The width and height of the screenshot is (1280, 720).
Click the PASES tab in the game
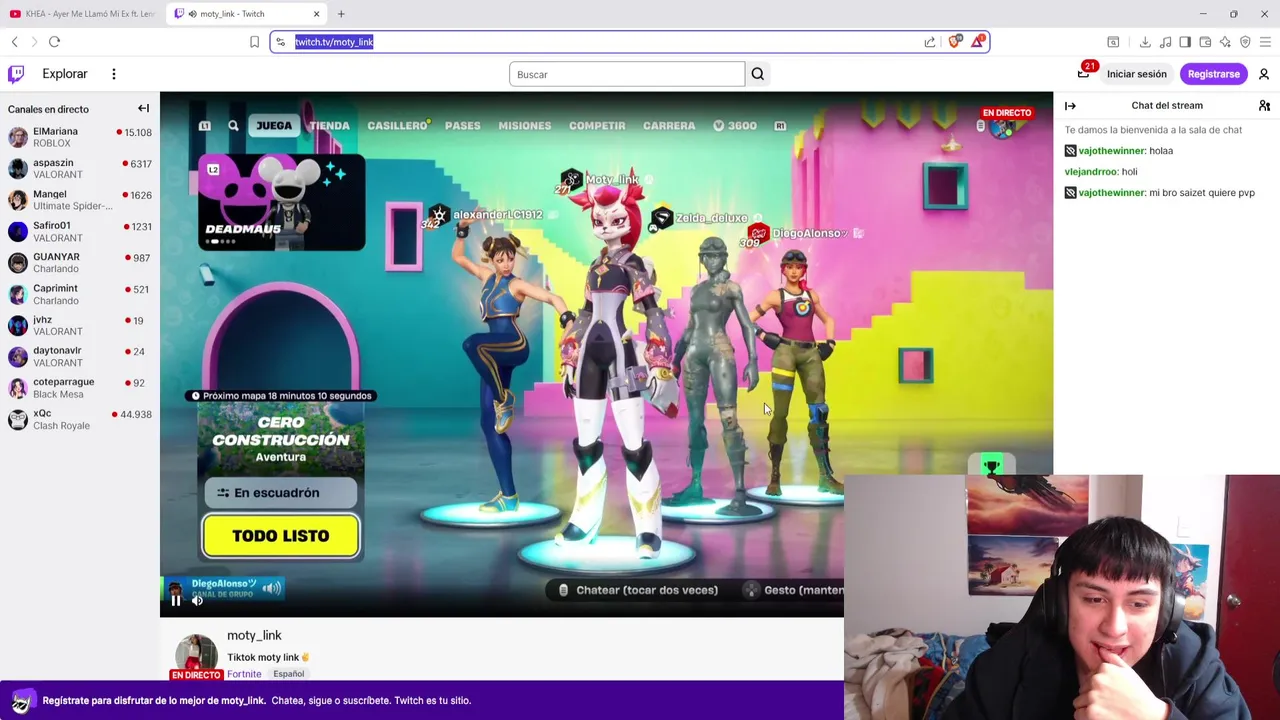click(463, 126)
